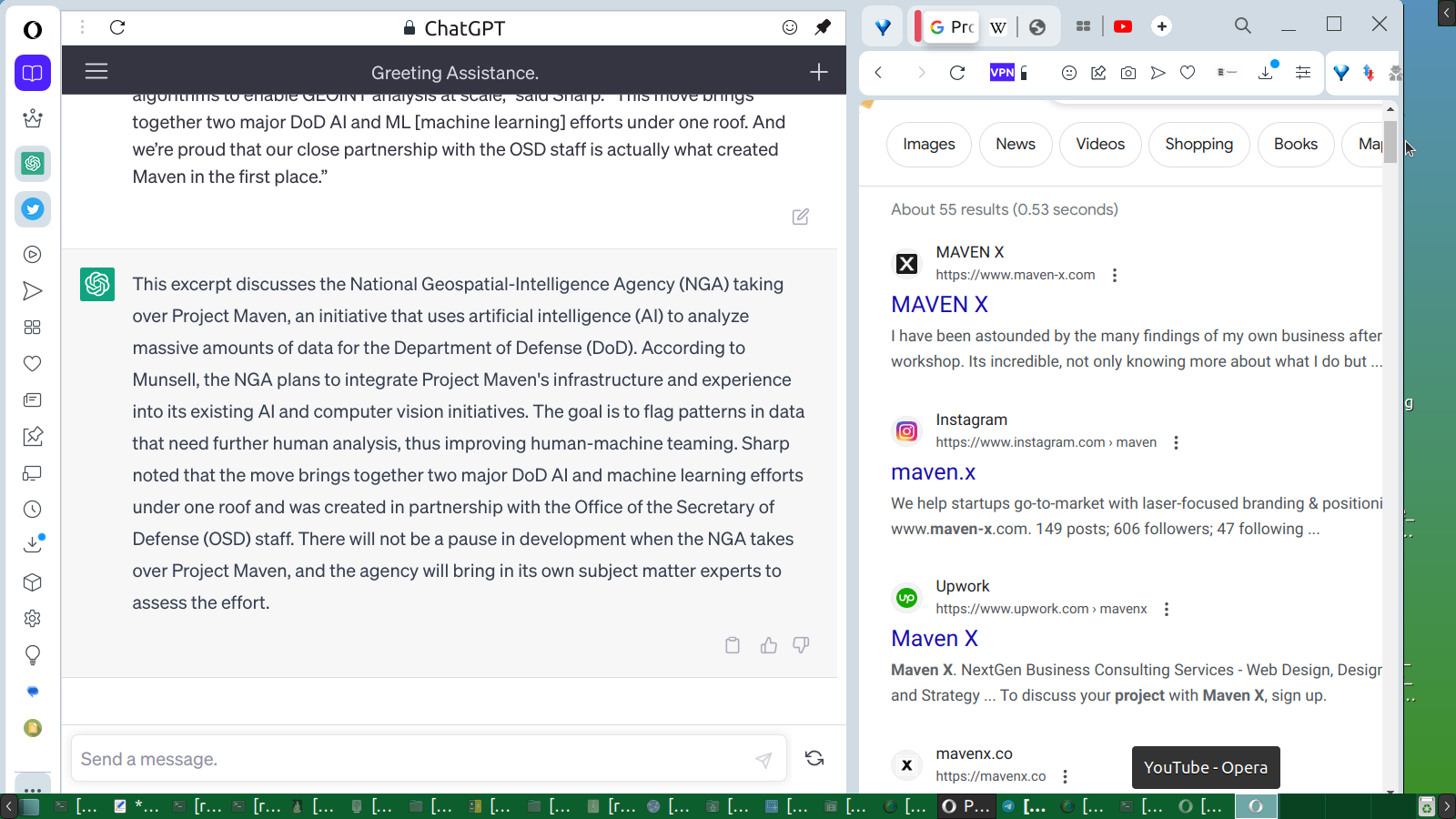Image resolution: width=1456 pixels, height=819 pixels.
Task: Open the Aria crown icon in the sidebar
Action: (x=33, y=118)
